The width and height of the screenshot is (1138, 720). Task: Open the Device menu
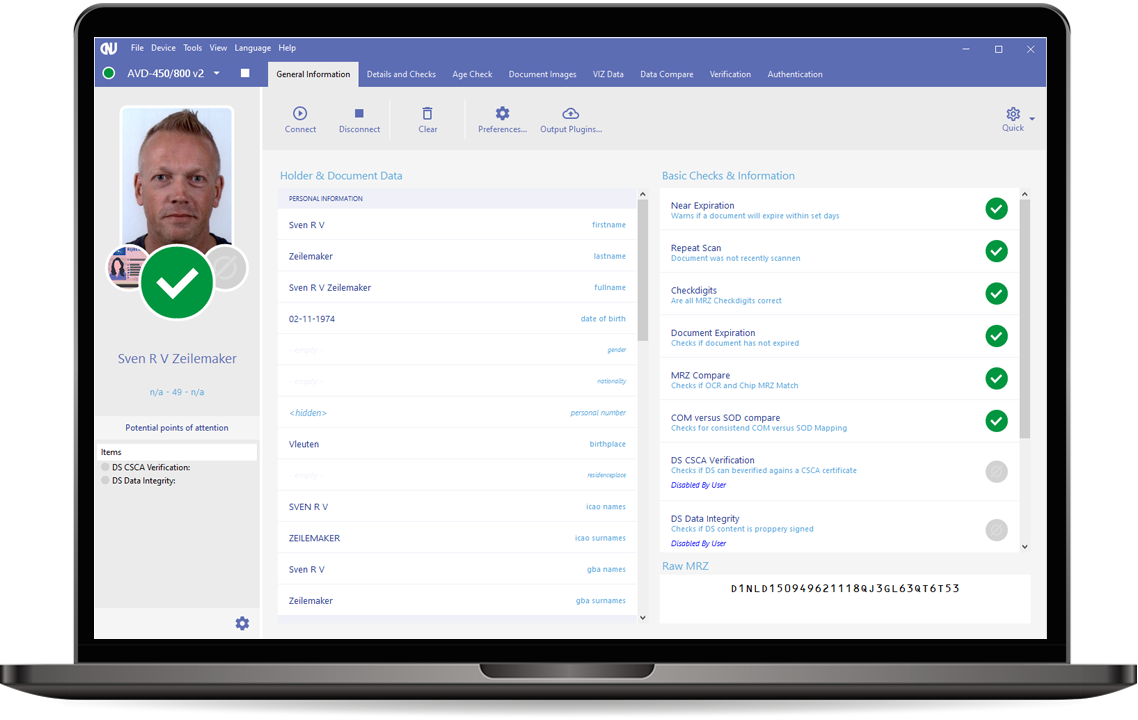[x=163, y=48]
